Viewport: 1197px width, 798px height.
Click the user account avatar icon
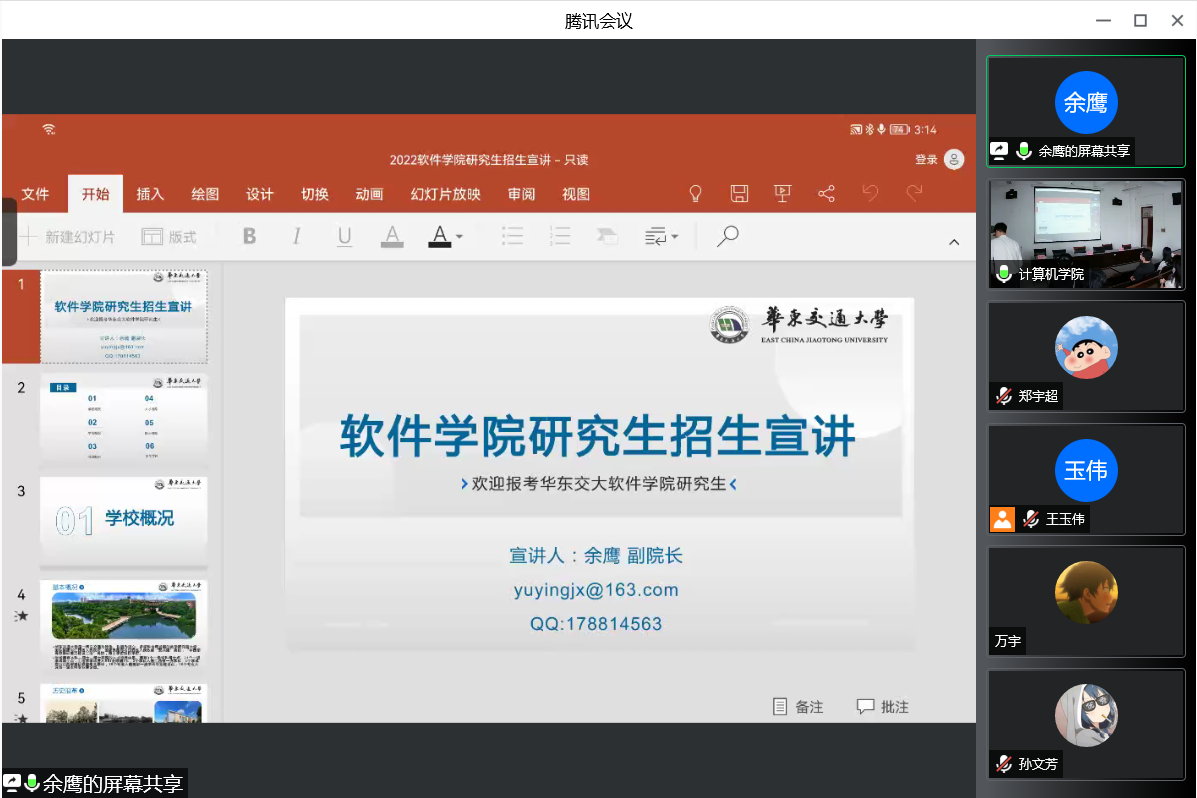click(953, 159)
